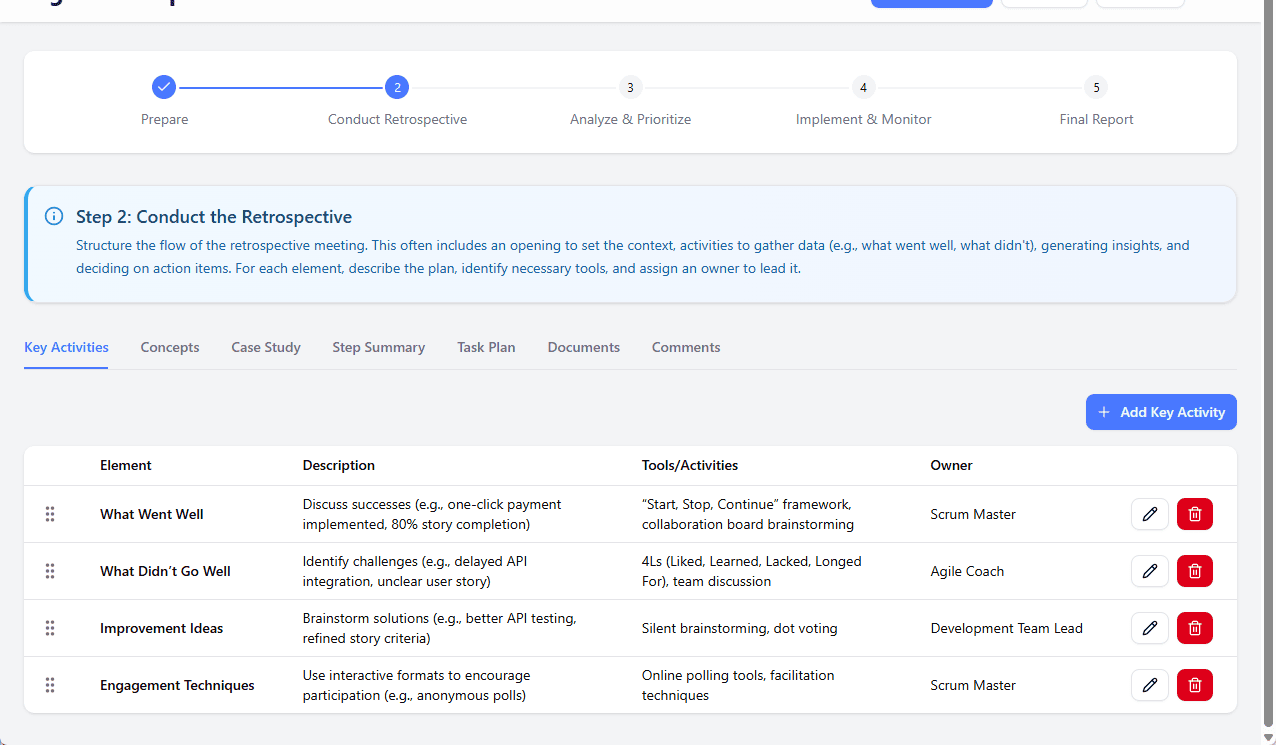This screenshot has width=1276, height=745.
Task: Switch to the Concepts tab
Action: point(170,348)
